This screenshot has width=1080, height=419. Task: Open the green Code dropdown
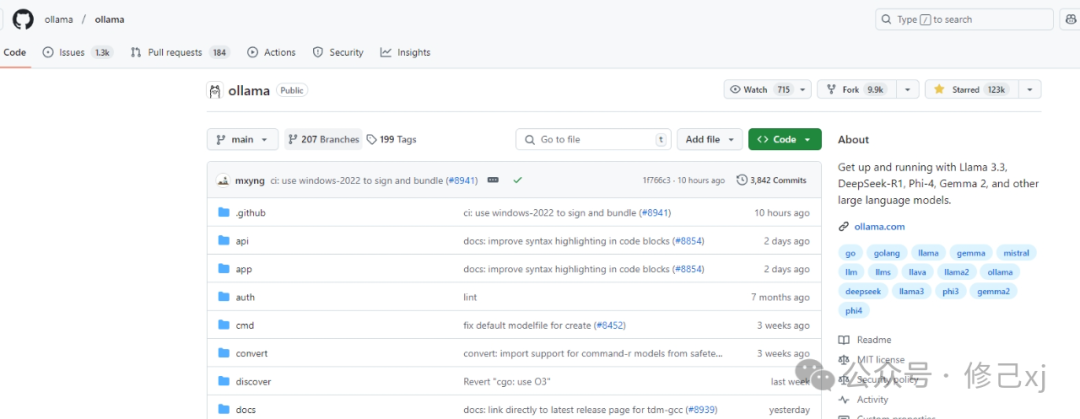[x=785, y=139]
